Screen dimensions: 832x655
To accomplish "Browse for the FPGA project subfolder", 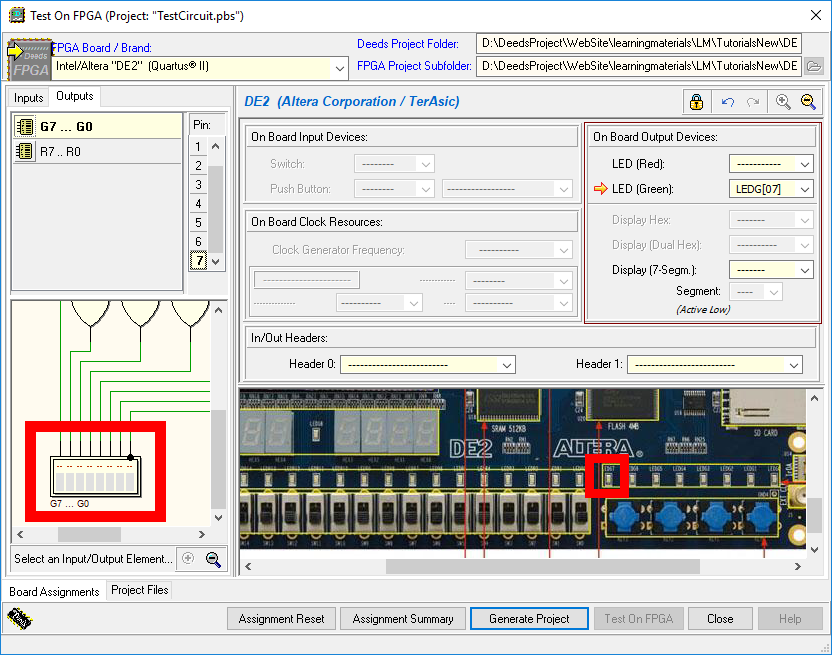I will point(814,66).
